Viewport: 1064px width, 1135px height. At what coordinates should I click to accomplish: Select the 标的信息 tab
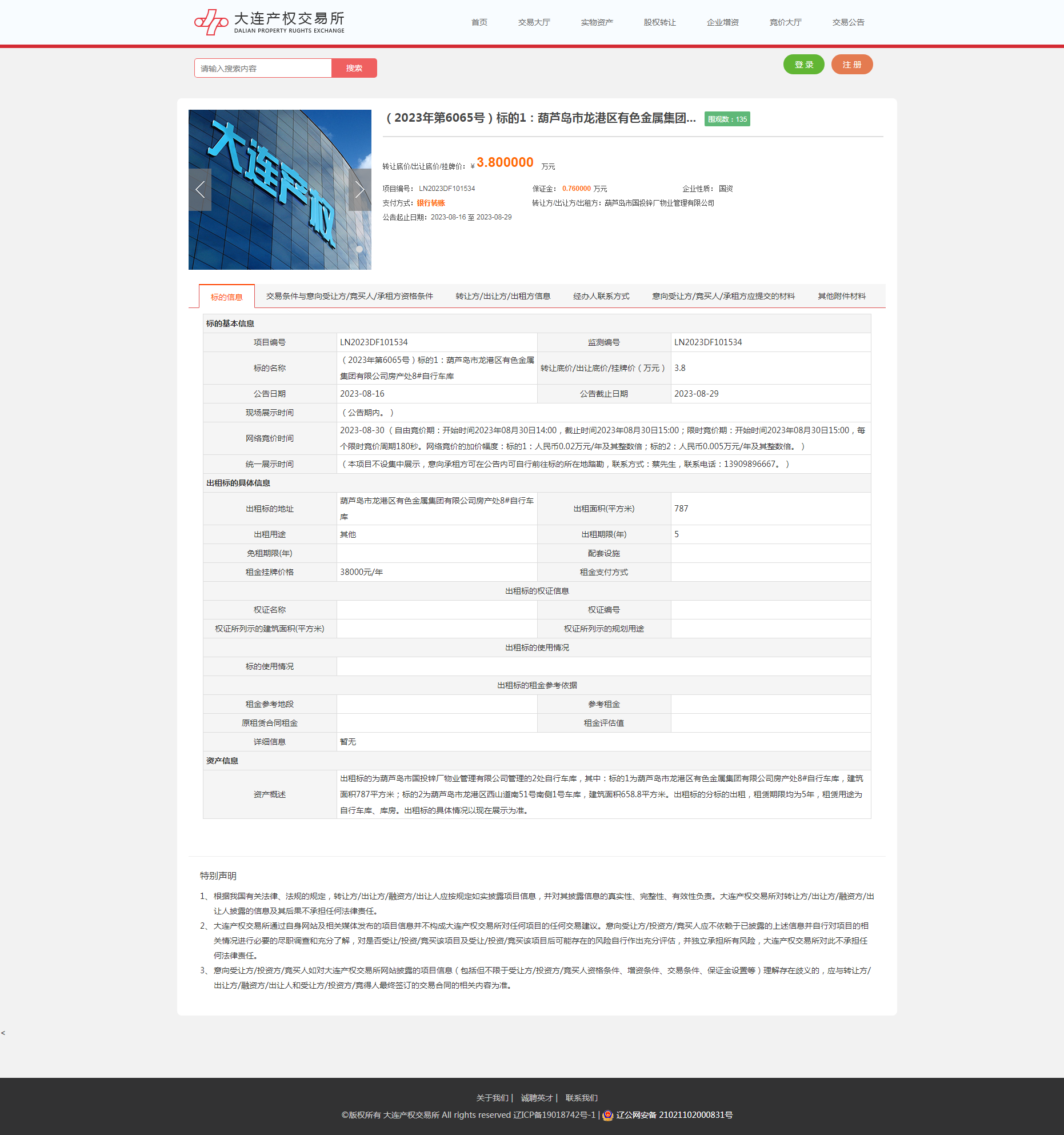point(227,297)
